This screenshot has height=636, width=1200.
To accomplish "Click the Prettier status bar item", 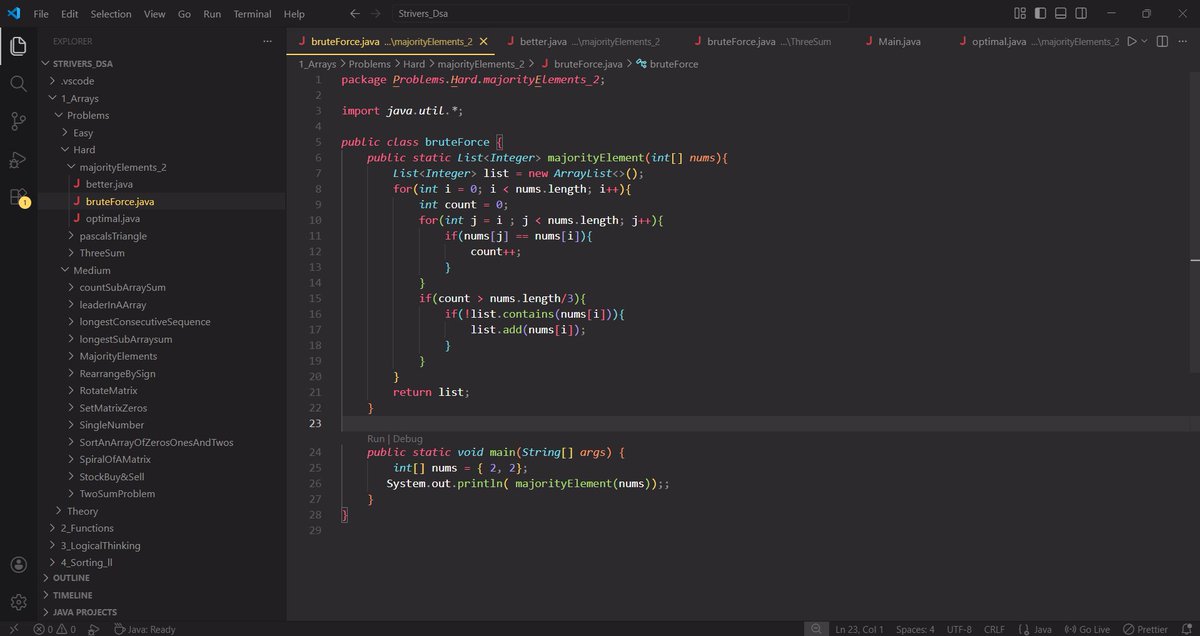I will (1145, 629).
